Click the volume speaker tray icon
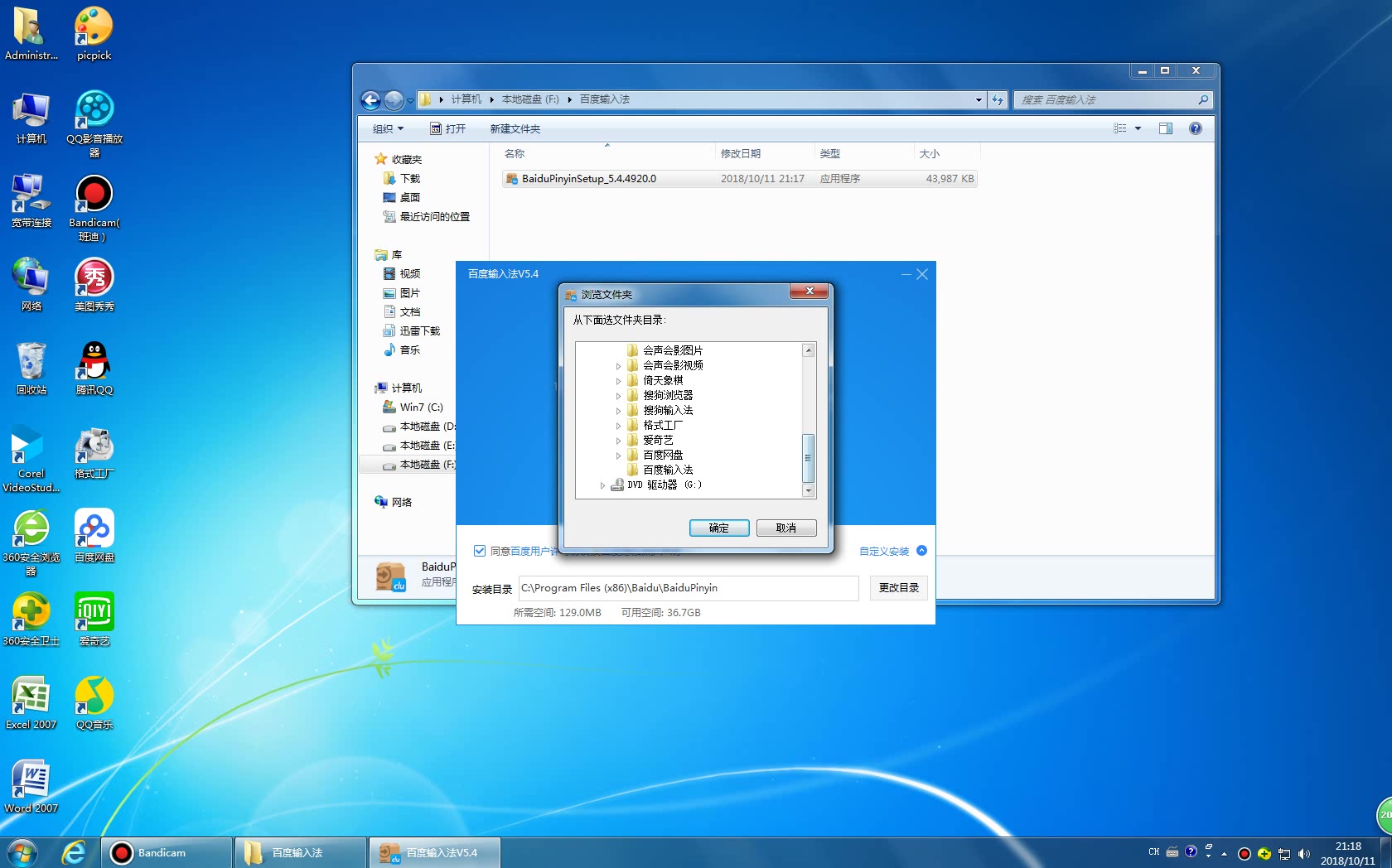The height and width of the screenshot is (868, 1392). click(x=1304, y=853)
